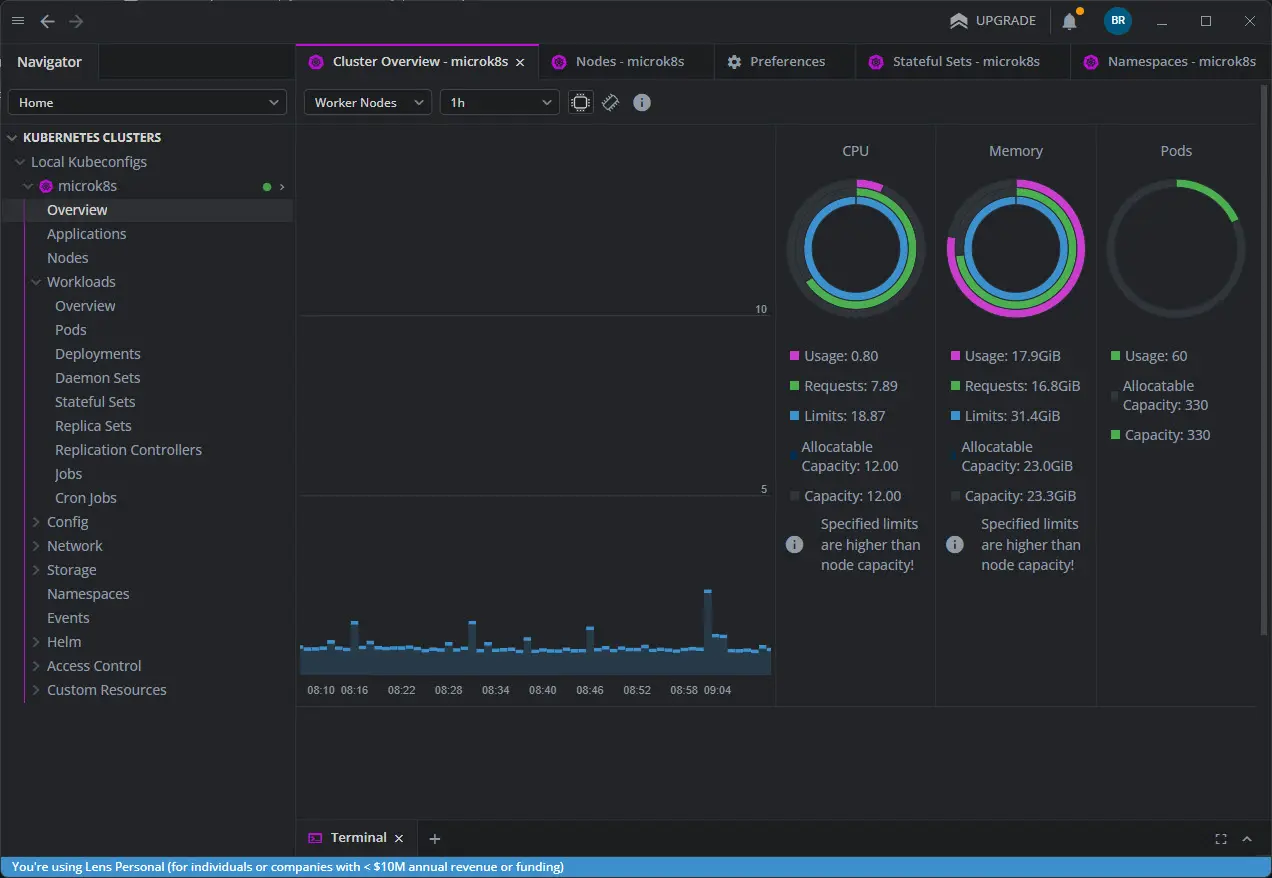
Task: Close the Cluster Overview tab
Action: [520, 62]
